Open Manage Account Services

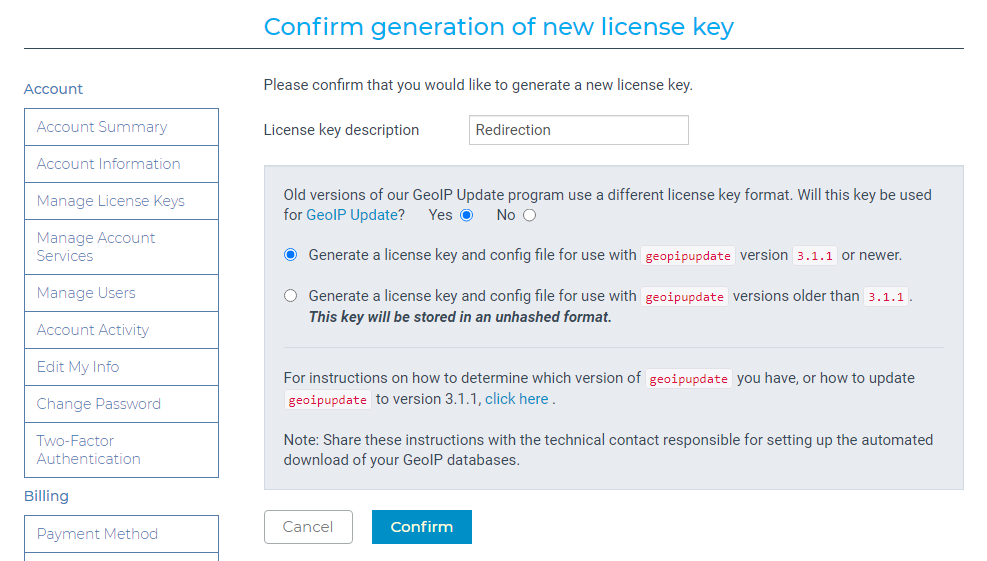pos(121,247)
